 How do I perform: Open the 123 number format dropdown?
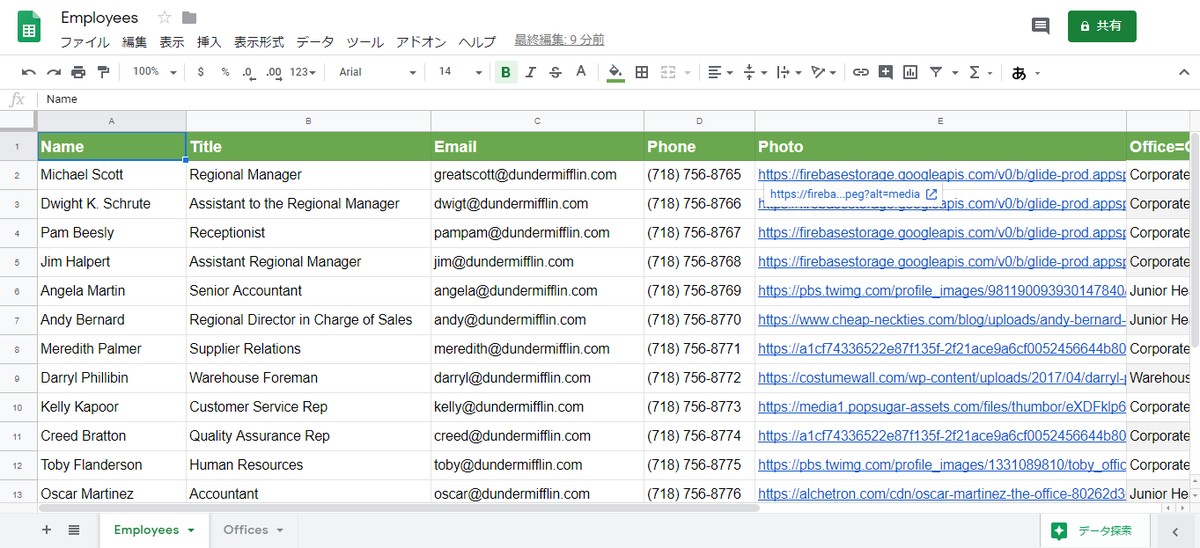[303, 72]
